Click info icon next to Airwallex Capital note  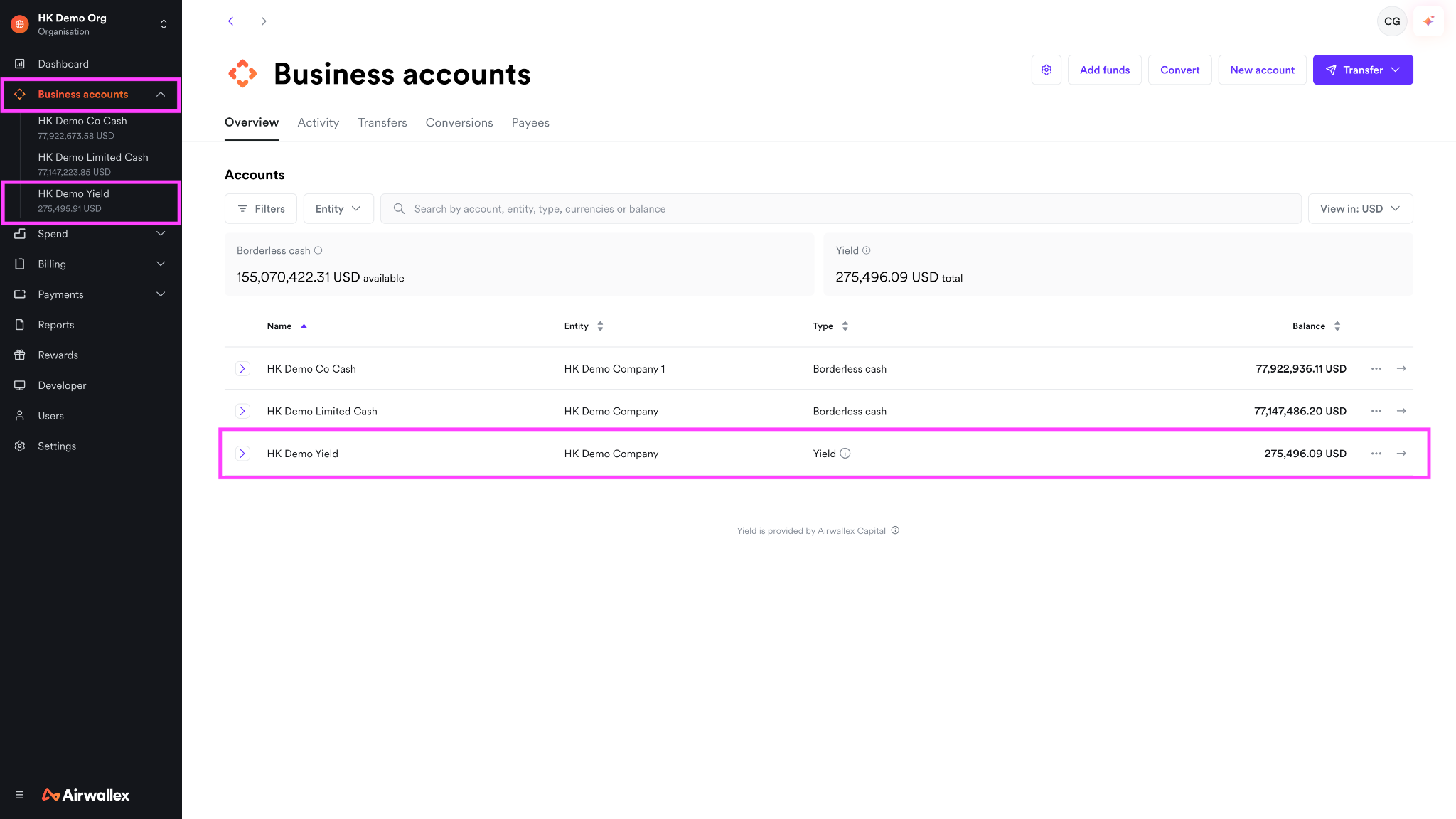point(896,530)
